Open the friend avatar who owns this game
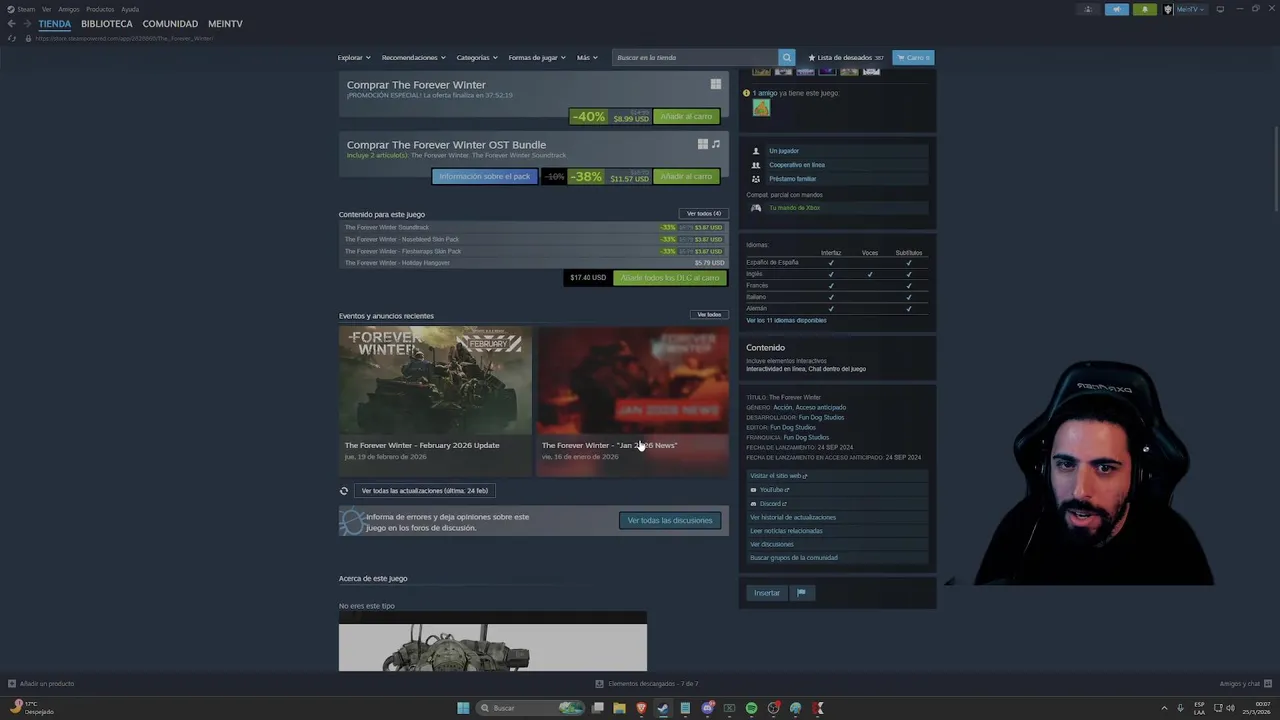The height and width of the screenshot is (720, 1280). [761, 108]
